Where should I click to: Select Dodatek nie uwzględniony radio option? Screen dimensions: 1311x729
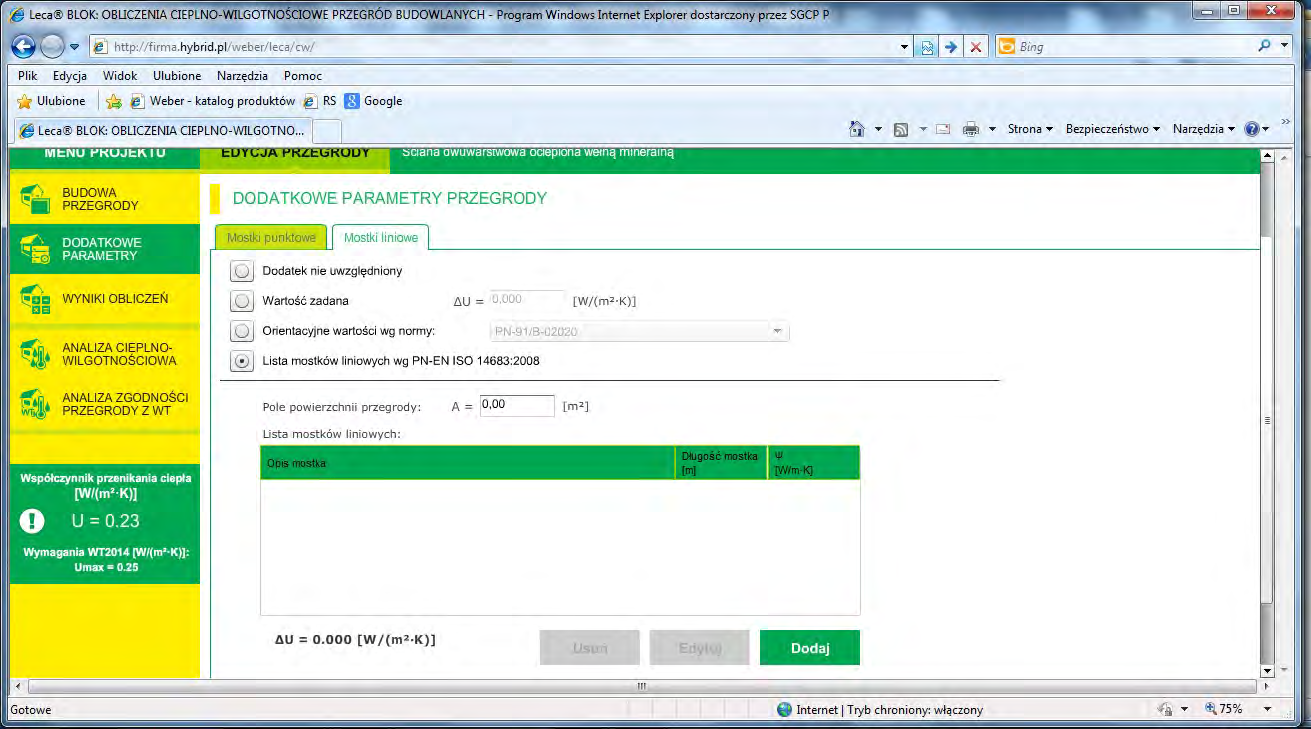click(x=241, y=270)
